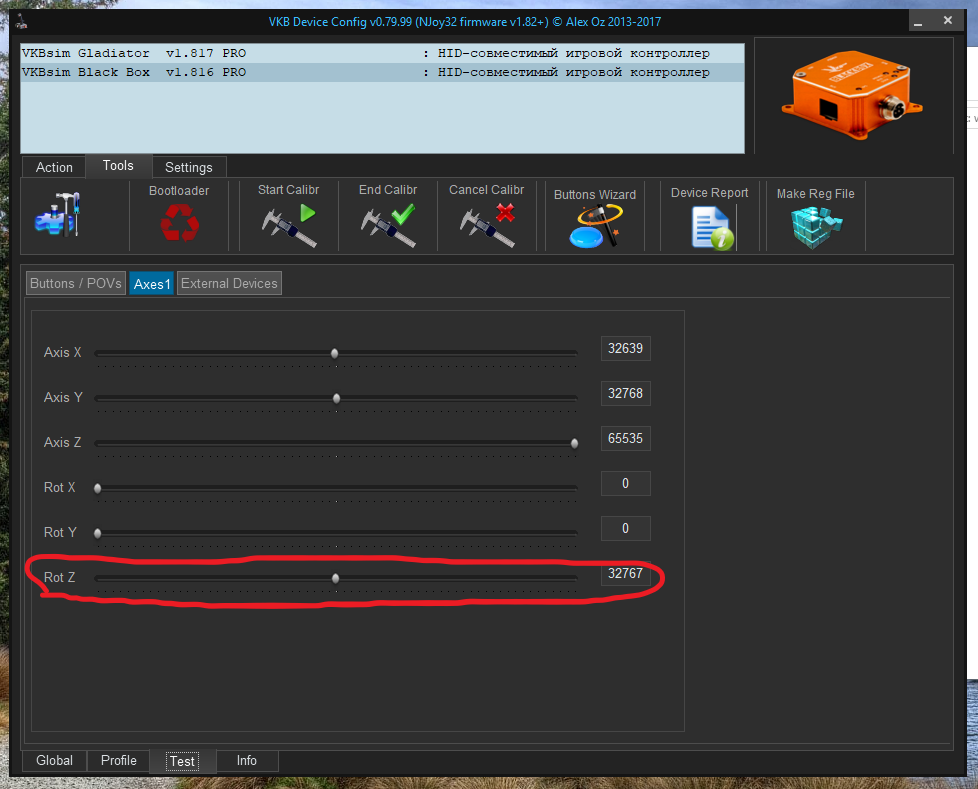Click the Axis Y value field 32768
978x789 pixels.
pyautogui.click(x=626, y=393)
